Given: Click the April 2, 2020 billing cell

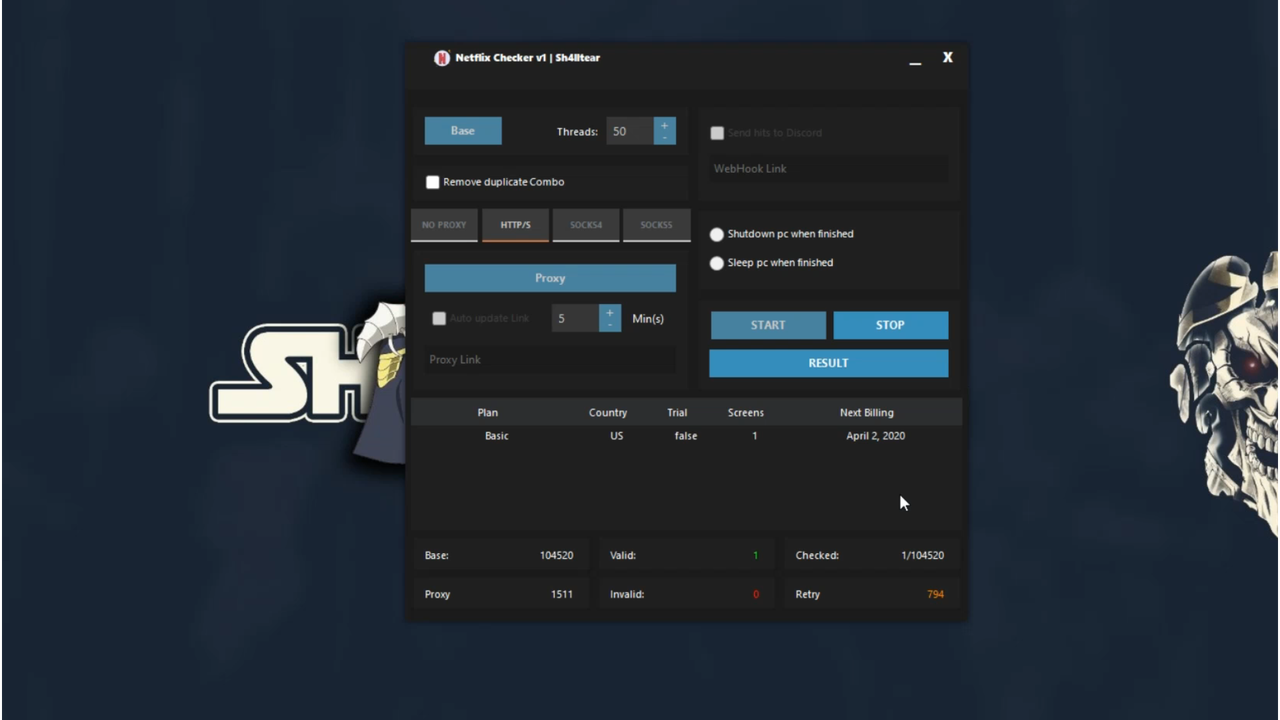Looking at the screenshot, I should [x=876, y=436].
